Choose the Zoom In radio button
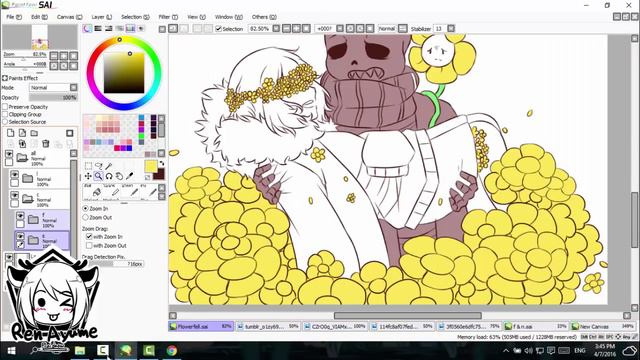Viewport: 640px width, 360px height. (x=86, y=209)
